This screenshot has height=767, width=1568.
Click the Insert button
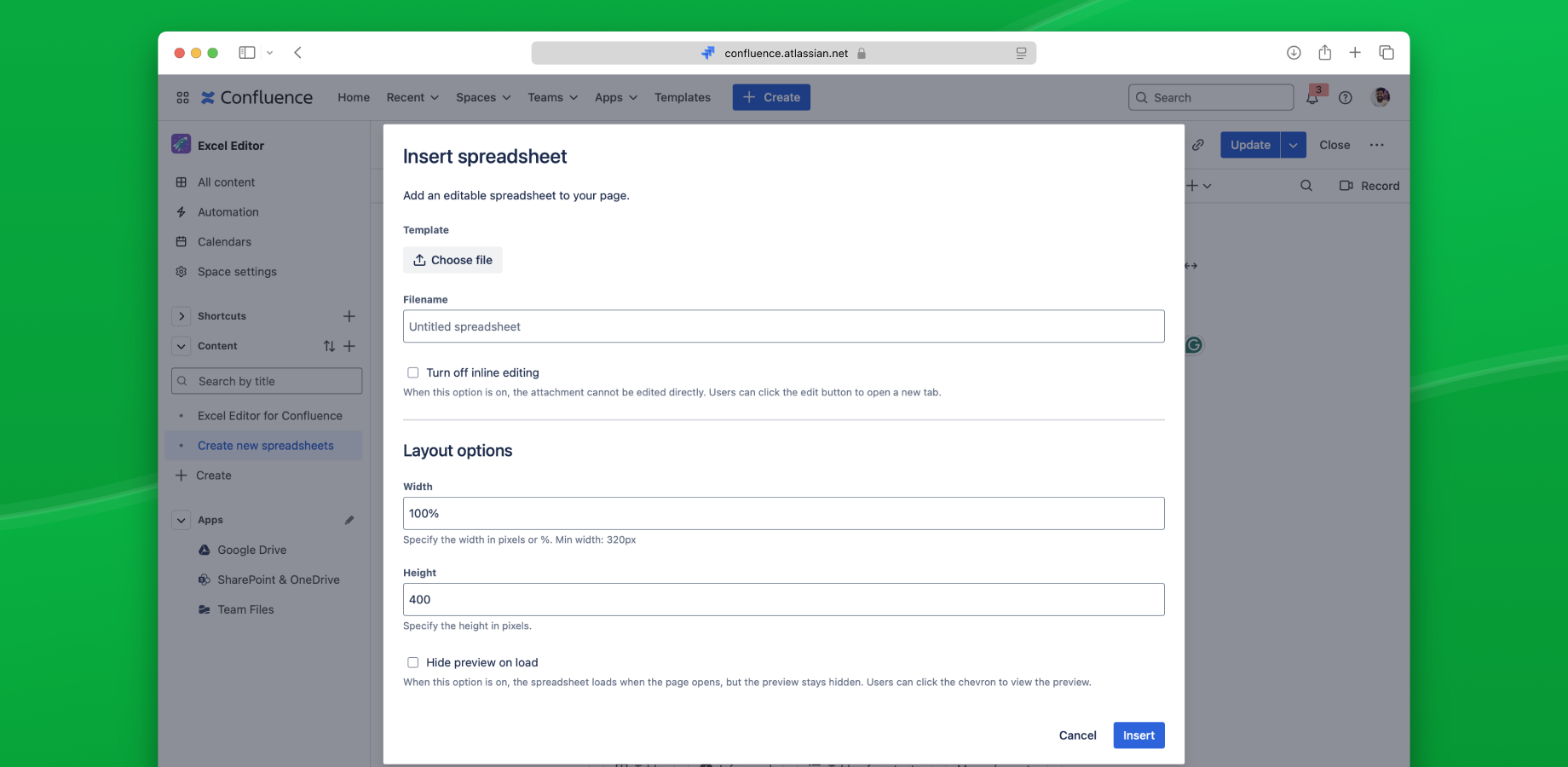(x=1139, y=735)
